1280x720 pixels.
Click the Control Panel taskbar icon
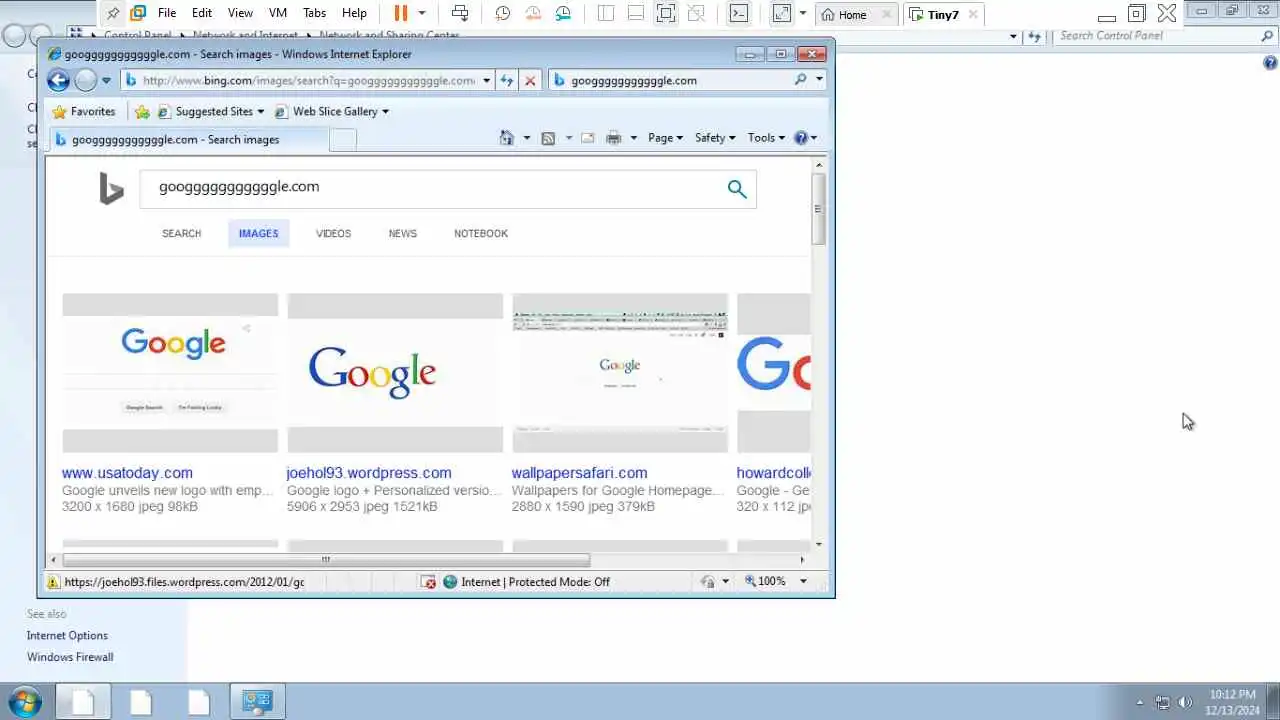tap(257, 701)
